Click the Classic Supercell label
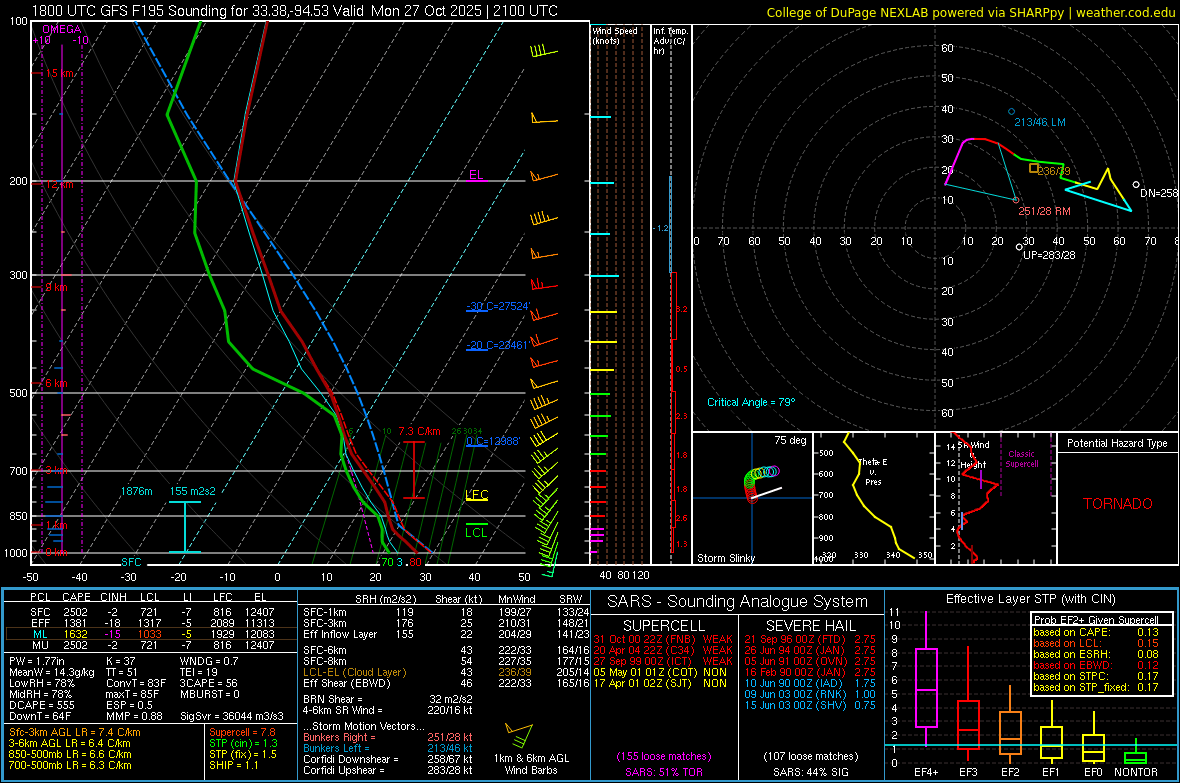 click(1021, 459)
